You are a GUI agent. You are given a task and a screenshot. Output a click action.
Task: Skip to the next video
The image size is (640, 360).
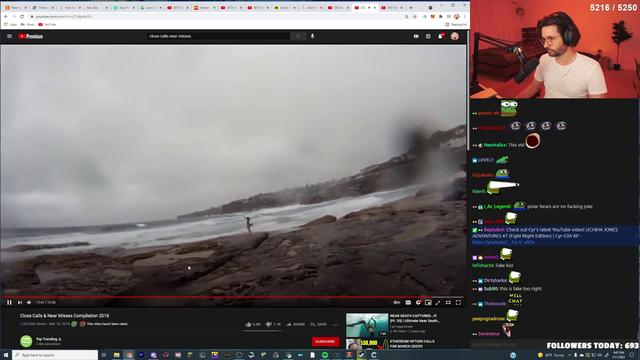tap(20, 302)
